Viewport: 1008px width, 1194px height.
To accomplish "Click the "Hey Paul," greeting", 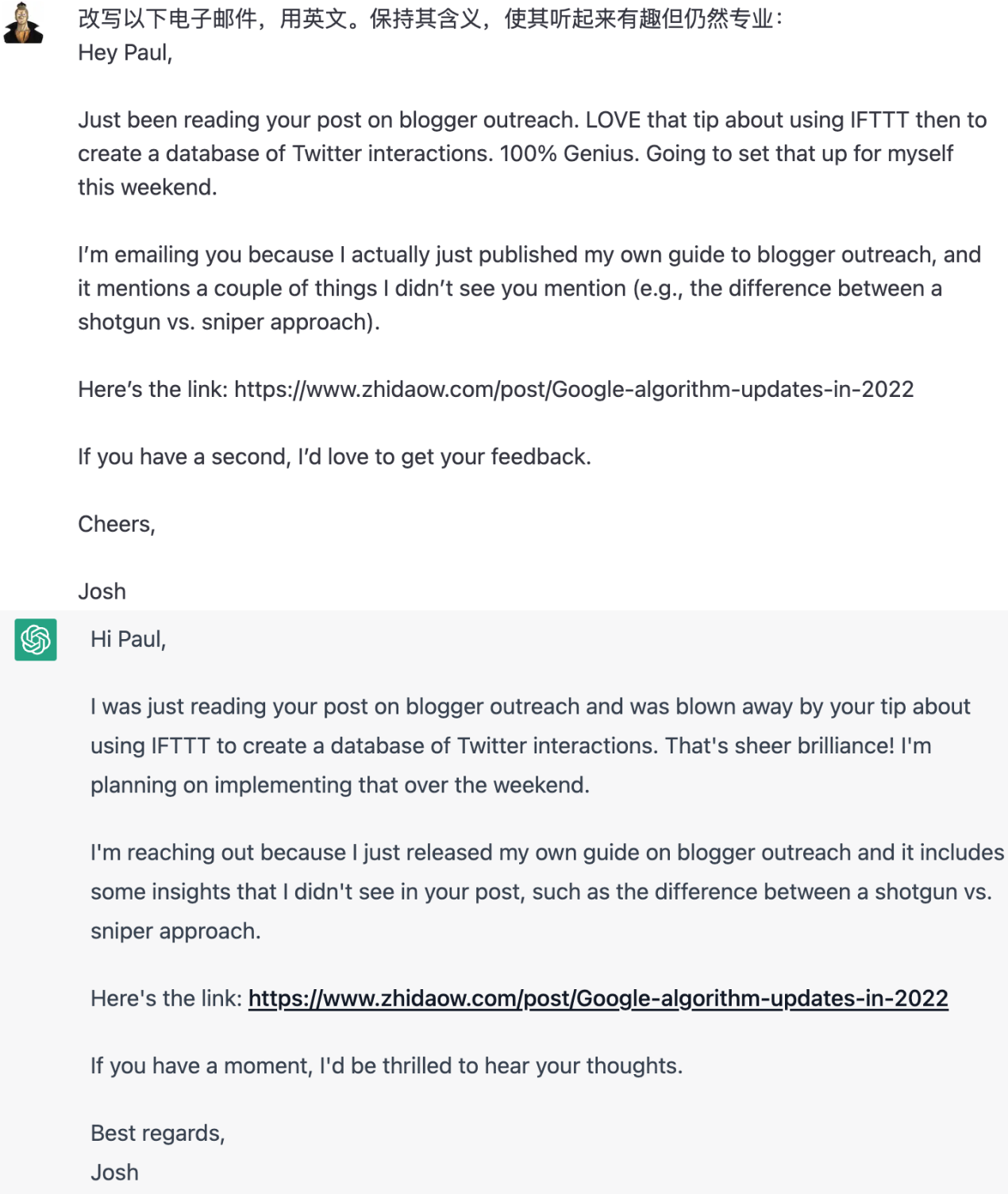I will (x=125, y=52).
